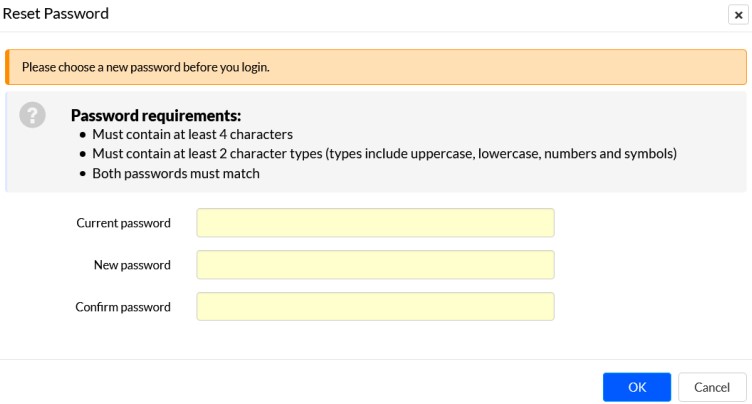Select the "at least 2 character types" requirement text
Viewport: 752px width, 404px height.
pyautogui.click(x=384, y=154)
